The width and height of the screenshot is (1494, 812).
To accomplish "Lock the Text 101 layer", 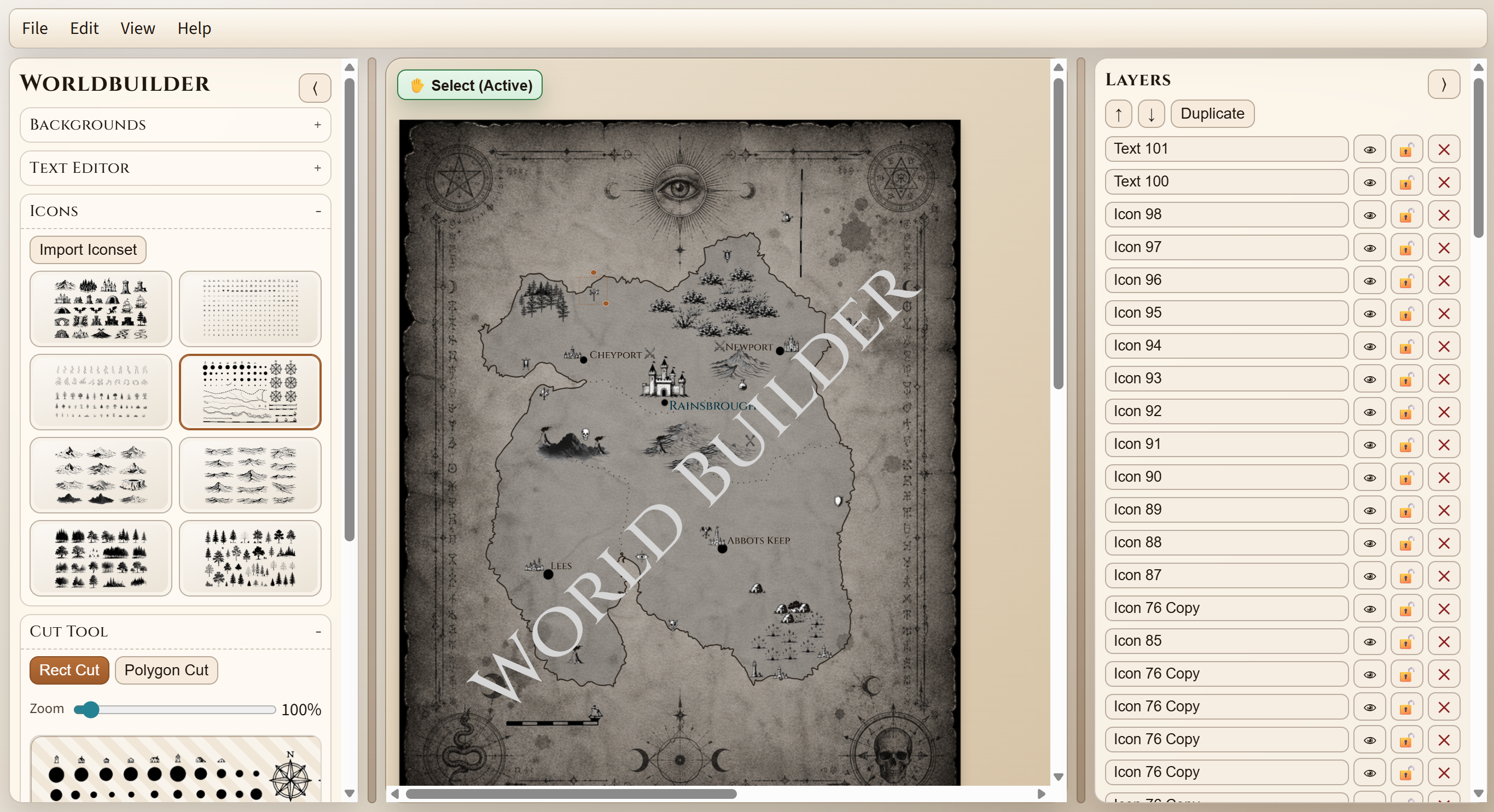I will (1406, 149).
